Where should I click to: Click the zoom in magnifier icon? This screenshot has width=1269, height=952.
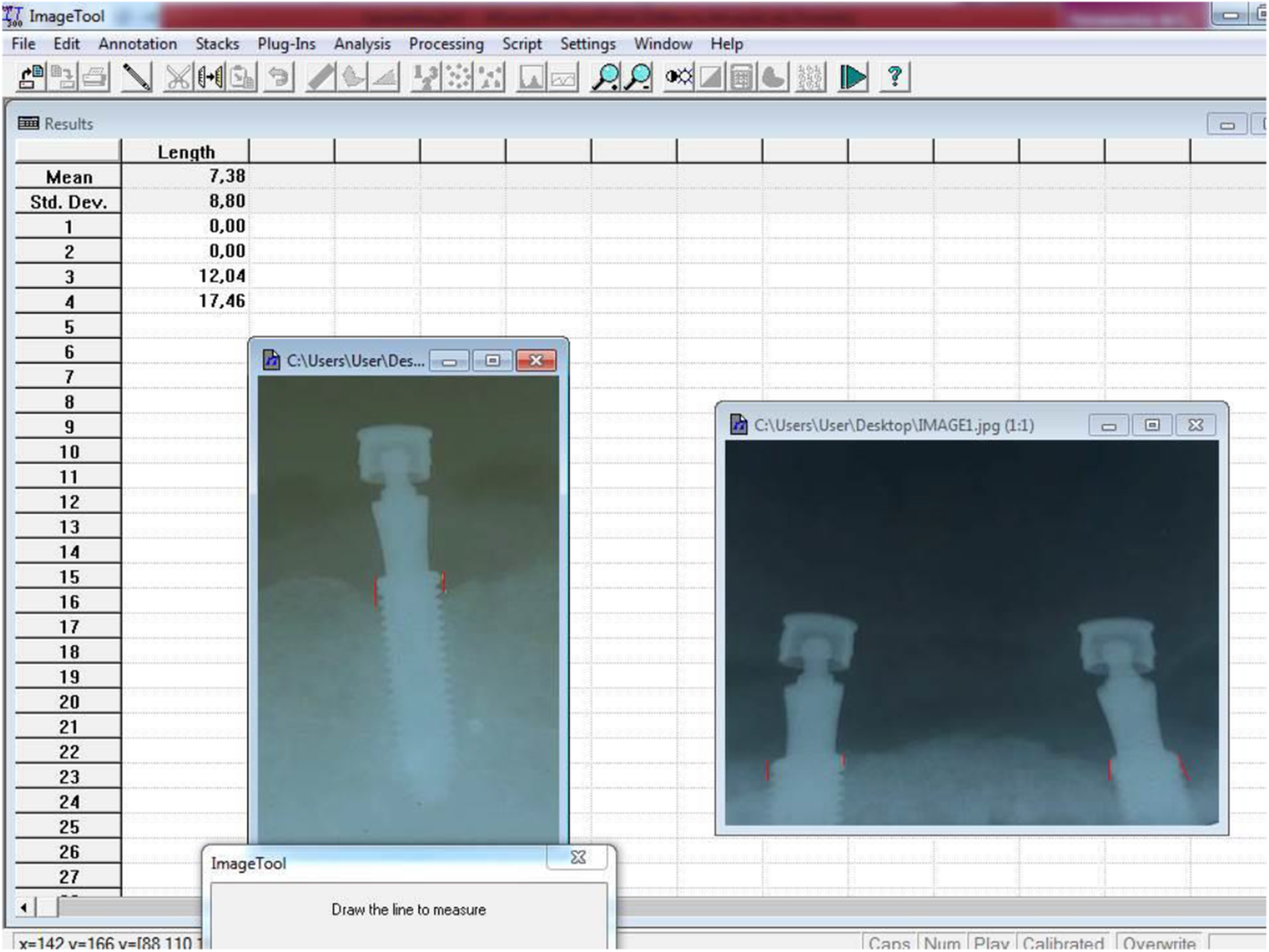click(x=606, y=78)
